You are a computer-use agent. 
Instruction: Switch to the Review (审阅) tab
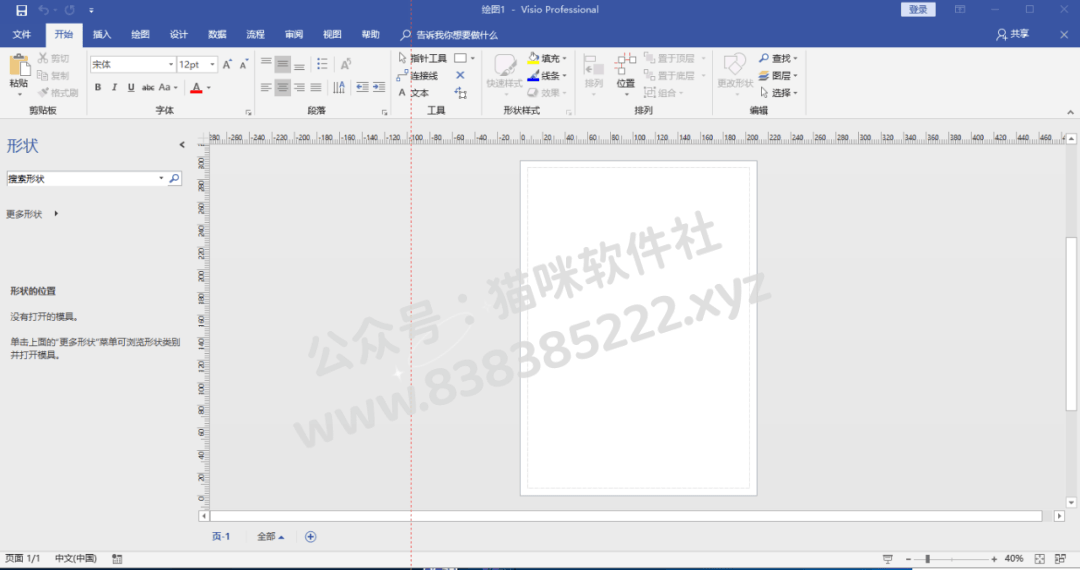pos(294,34)
